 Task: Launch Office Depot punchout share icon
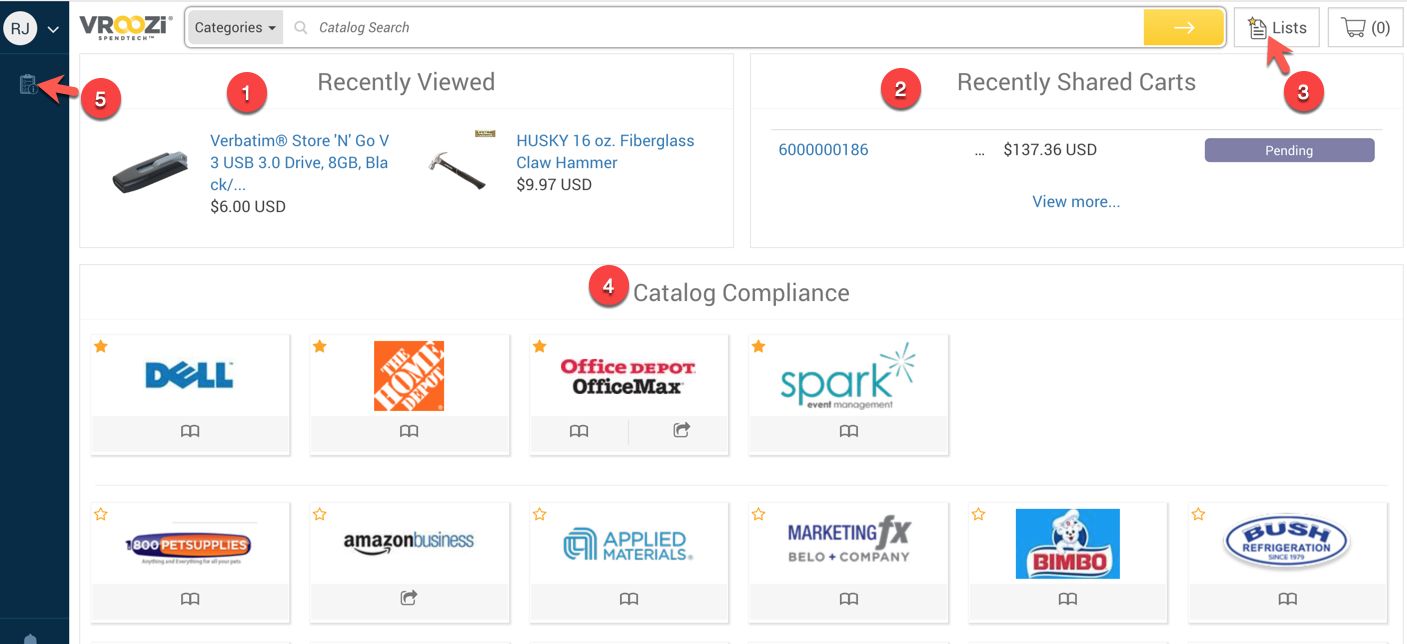point(682,431)
